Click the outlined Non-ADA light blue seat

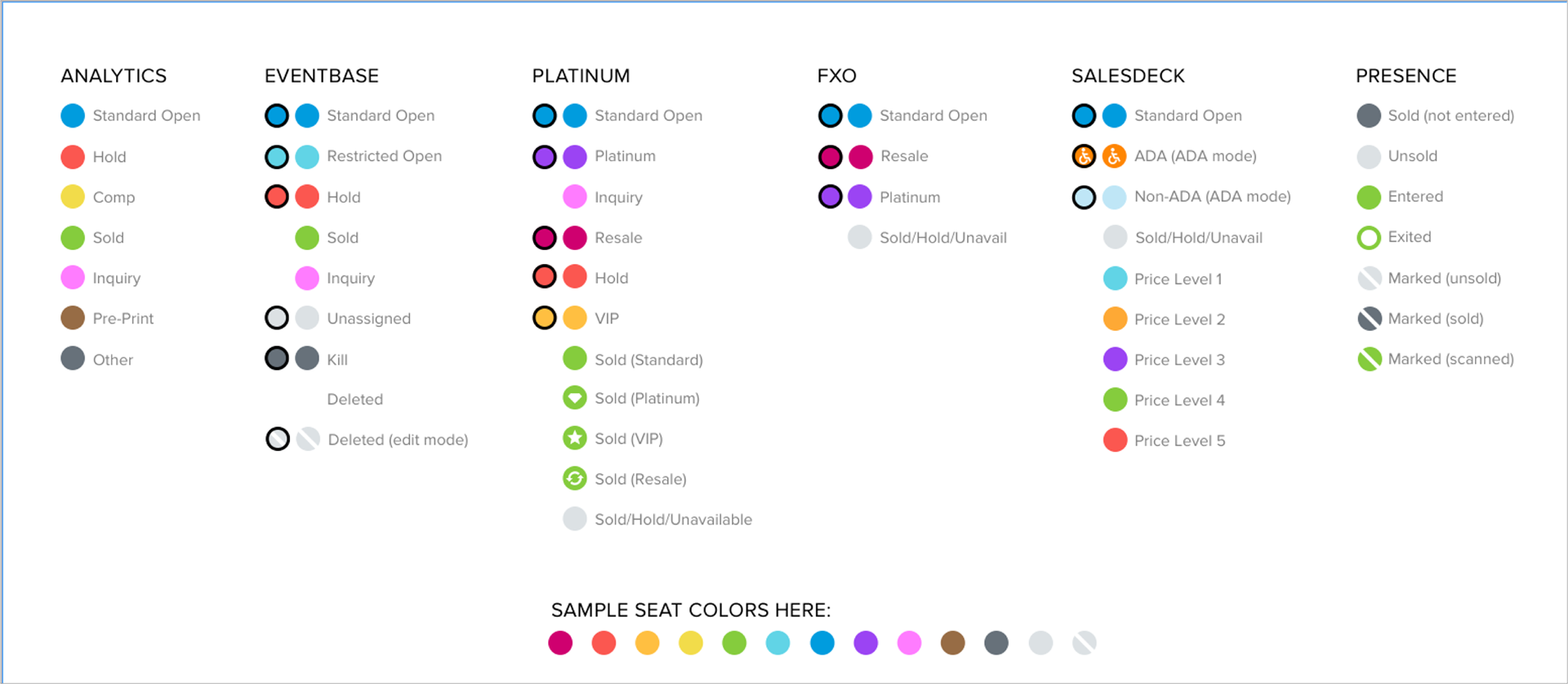(1084, 197)
